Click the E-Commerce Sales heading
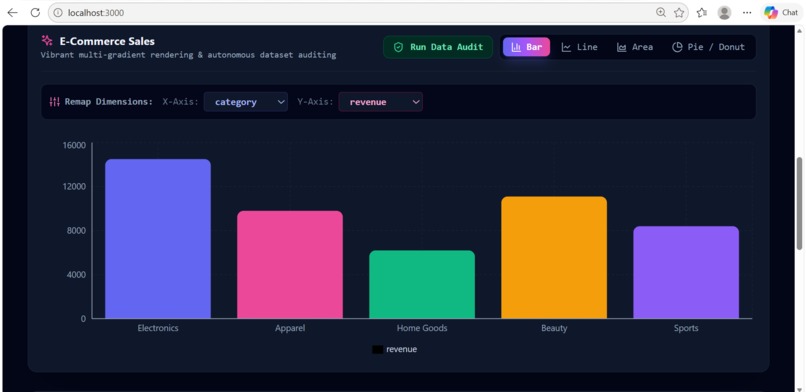The image size is (806, 392). coord(107,41)
